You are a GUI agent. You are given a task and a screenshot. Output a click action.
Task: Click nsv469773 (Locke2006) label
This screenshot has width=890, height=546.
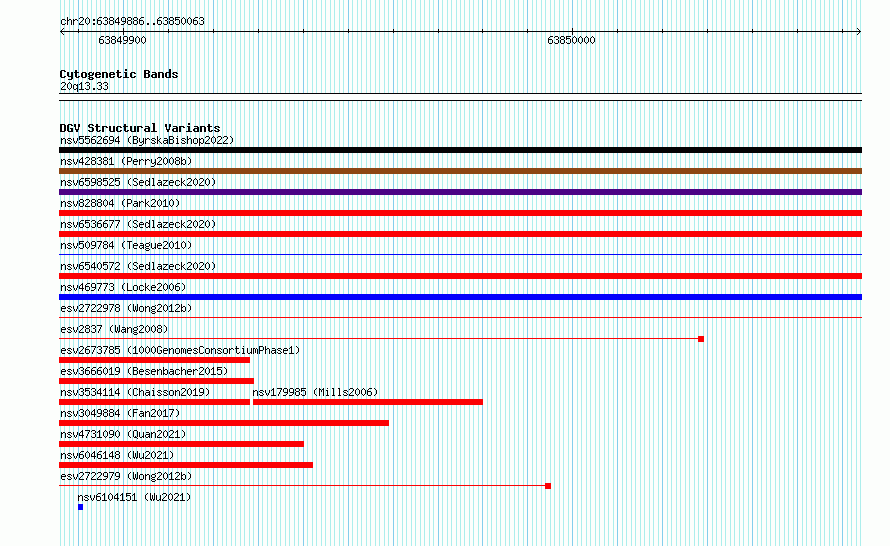pyautogui.click(x=123, y=287)
